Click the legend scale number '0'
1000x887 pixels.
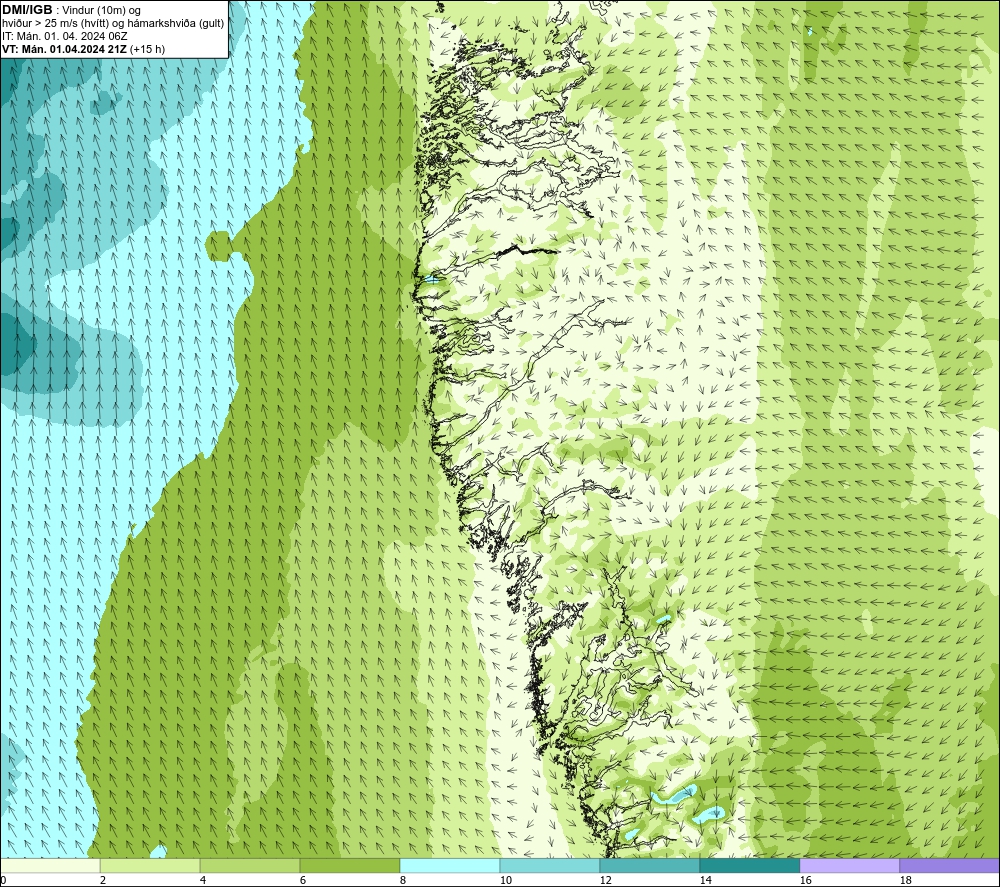pyautogui.click(x=3, y=881)
